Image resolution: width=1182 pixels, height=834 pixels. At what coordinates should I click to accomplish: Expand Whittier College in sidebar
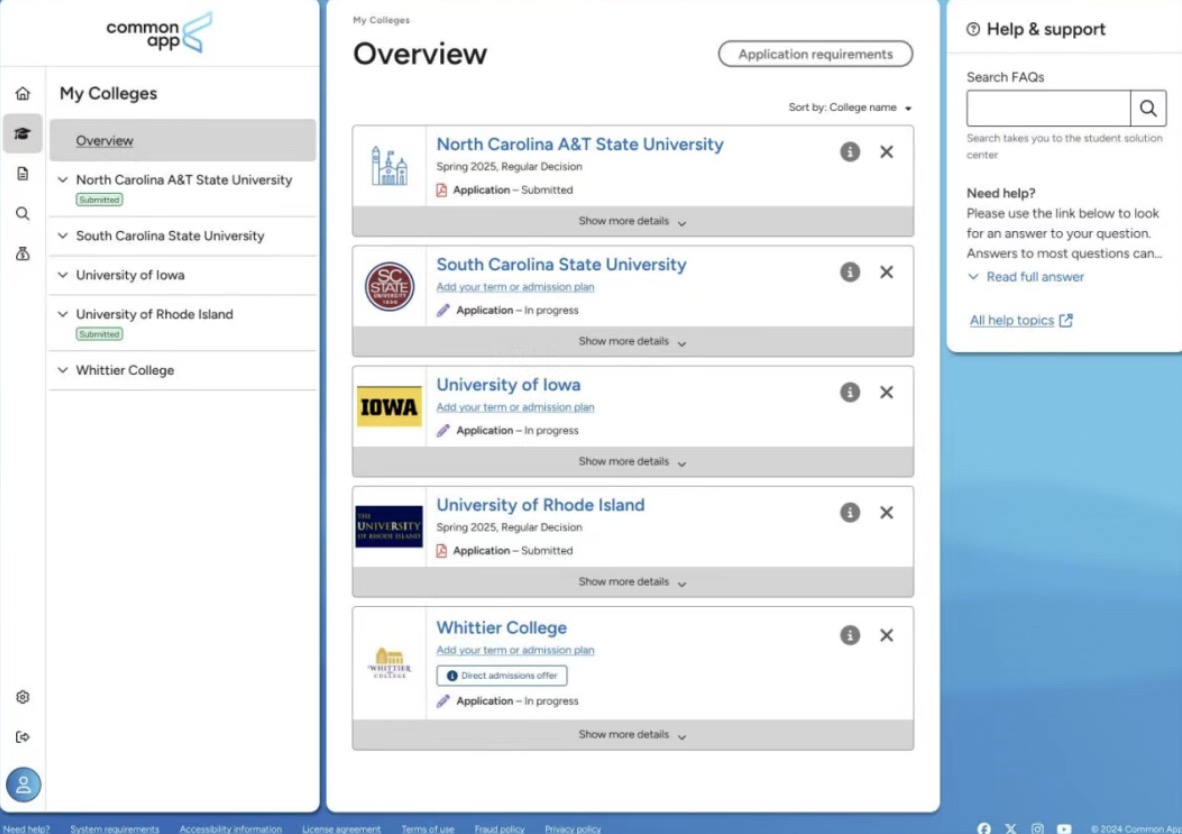(63, 369)
